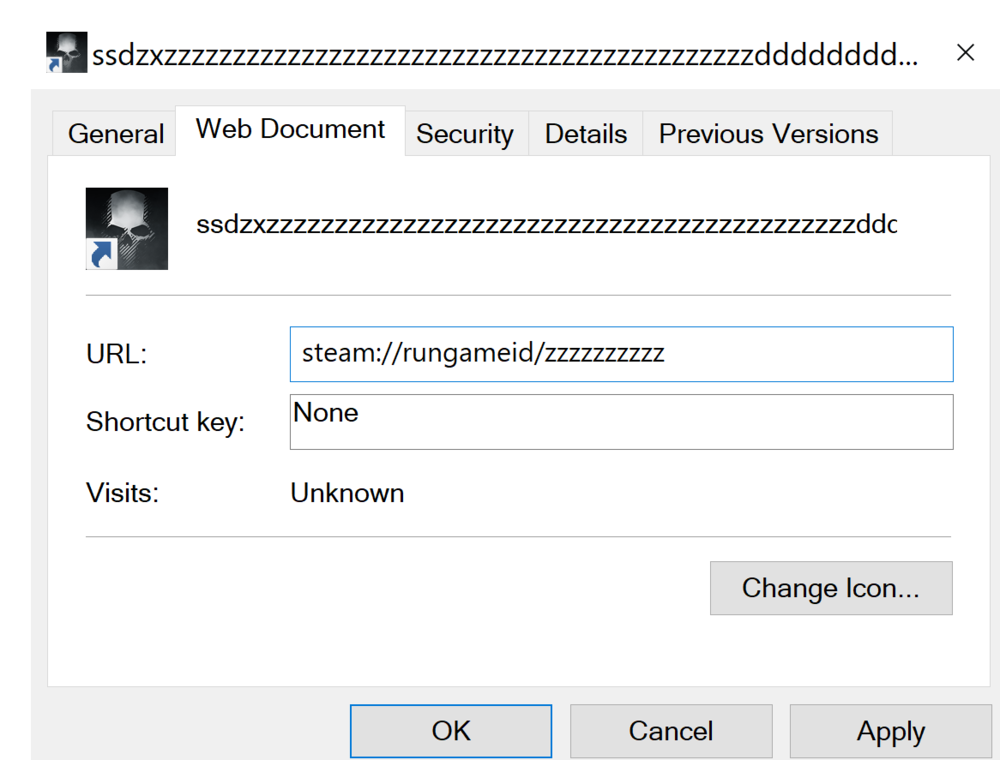Click the "URL:" label
The image size is (1000, 760).
point(117,354)
